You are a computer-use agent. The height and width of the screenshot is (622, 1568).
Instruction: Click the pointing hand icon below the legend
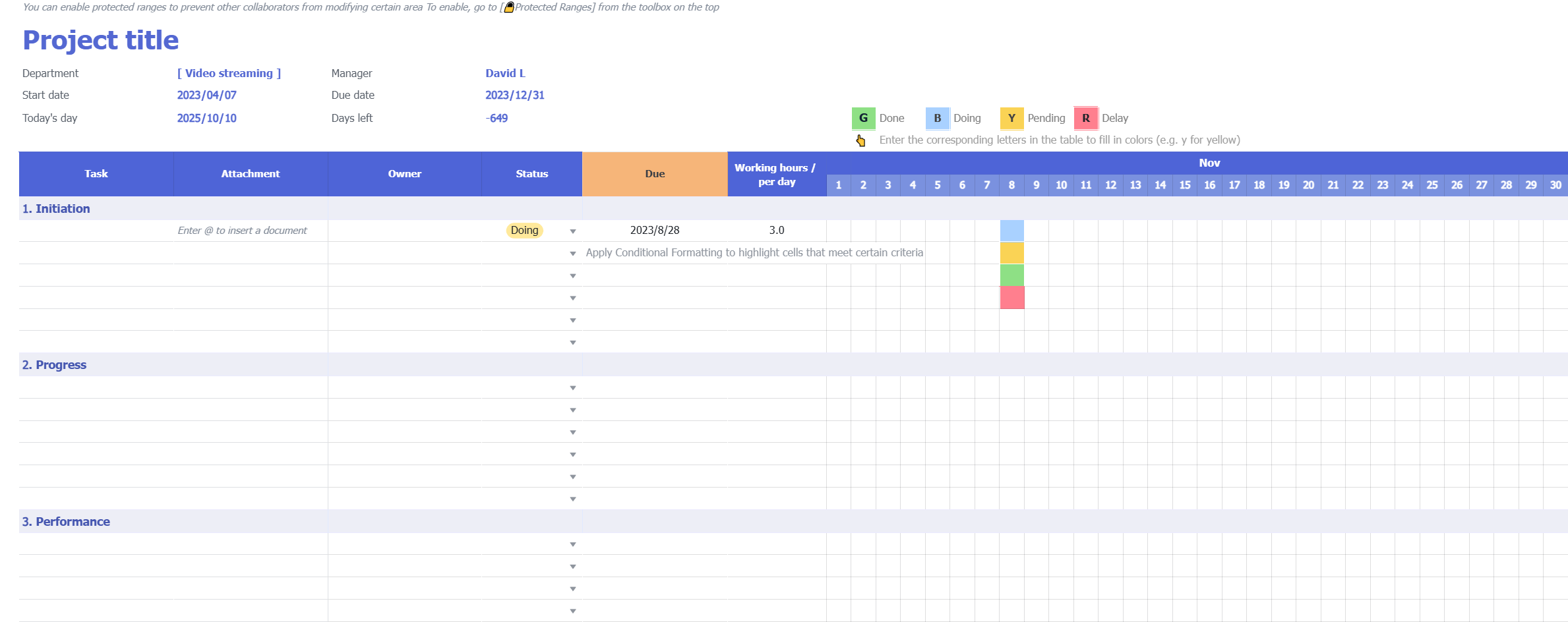pyautogui.click(x=860, y=140)
